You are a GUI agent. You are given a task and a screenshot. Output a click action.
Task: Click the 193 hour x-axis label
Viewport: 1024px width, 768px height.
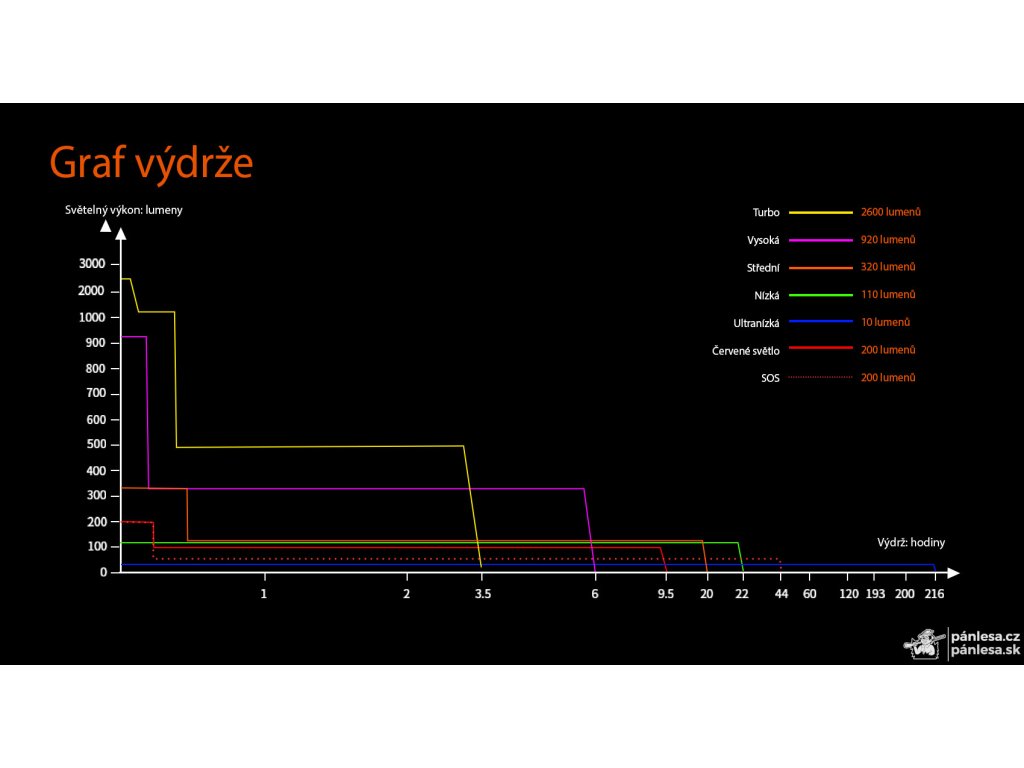[875, 594]
